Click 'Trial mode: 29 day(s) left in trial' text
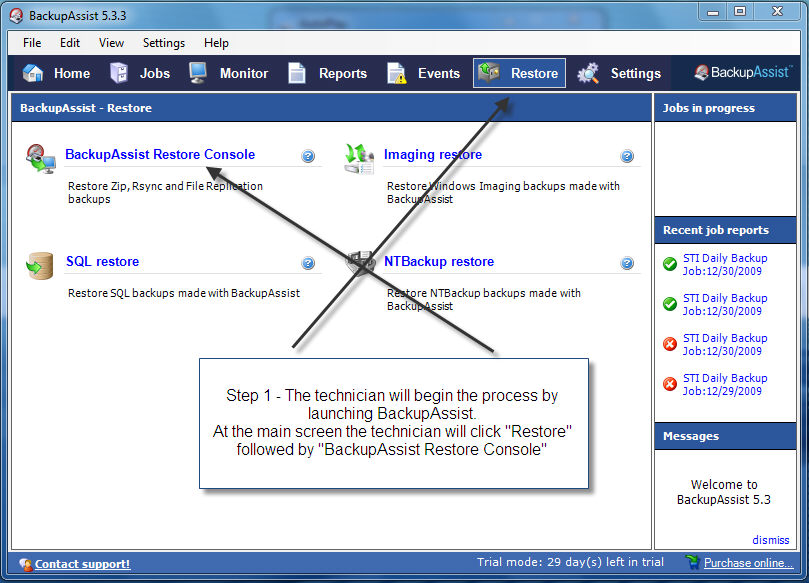 point(570,562)
